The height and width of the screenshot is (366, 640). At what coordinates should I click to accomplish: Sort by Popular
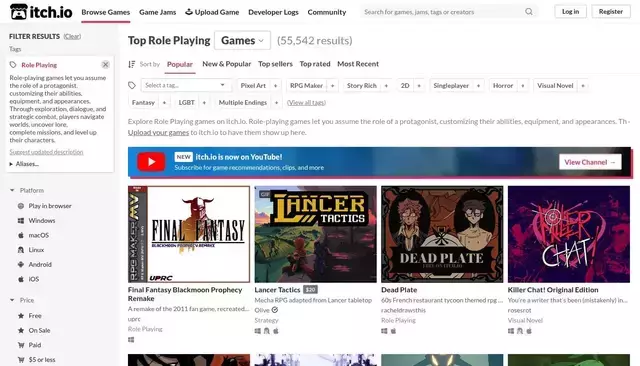point(180,64)
